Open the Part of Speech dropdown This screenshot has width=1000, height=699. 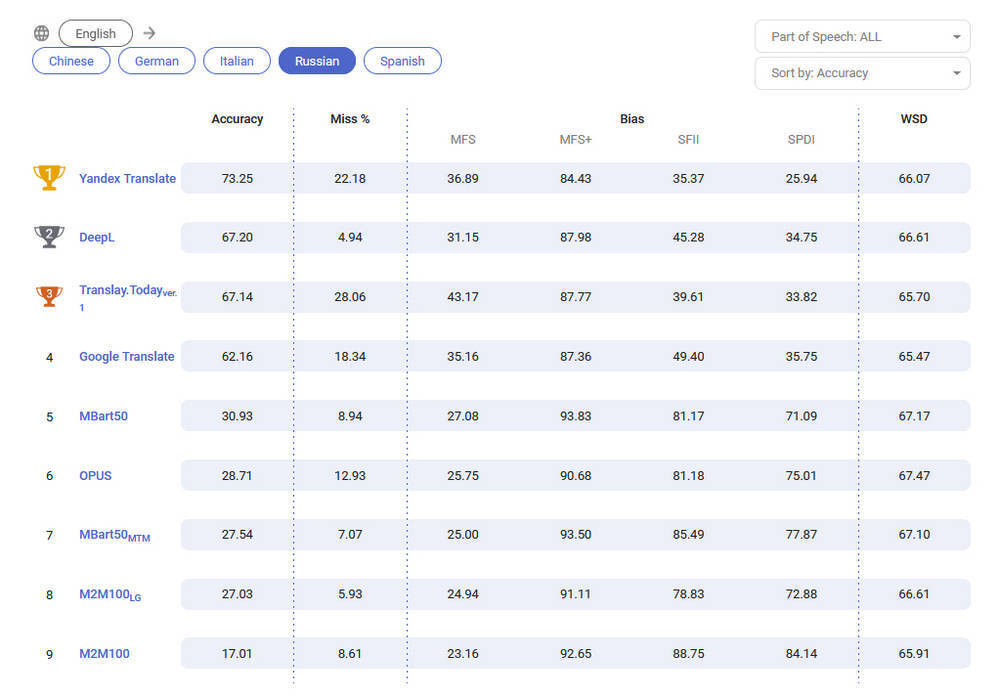point(862,37)
